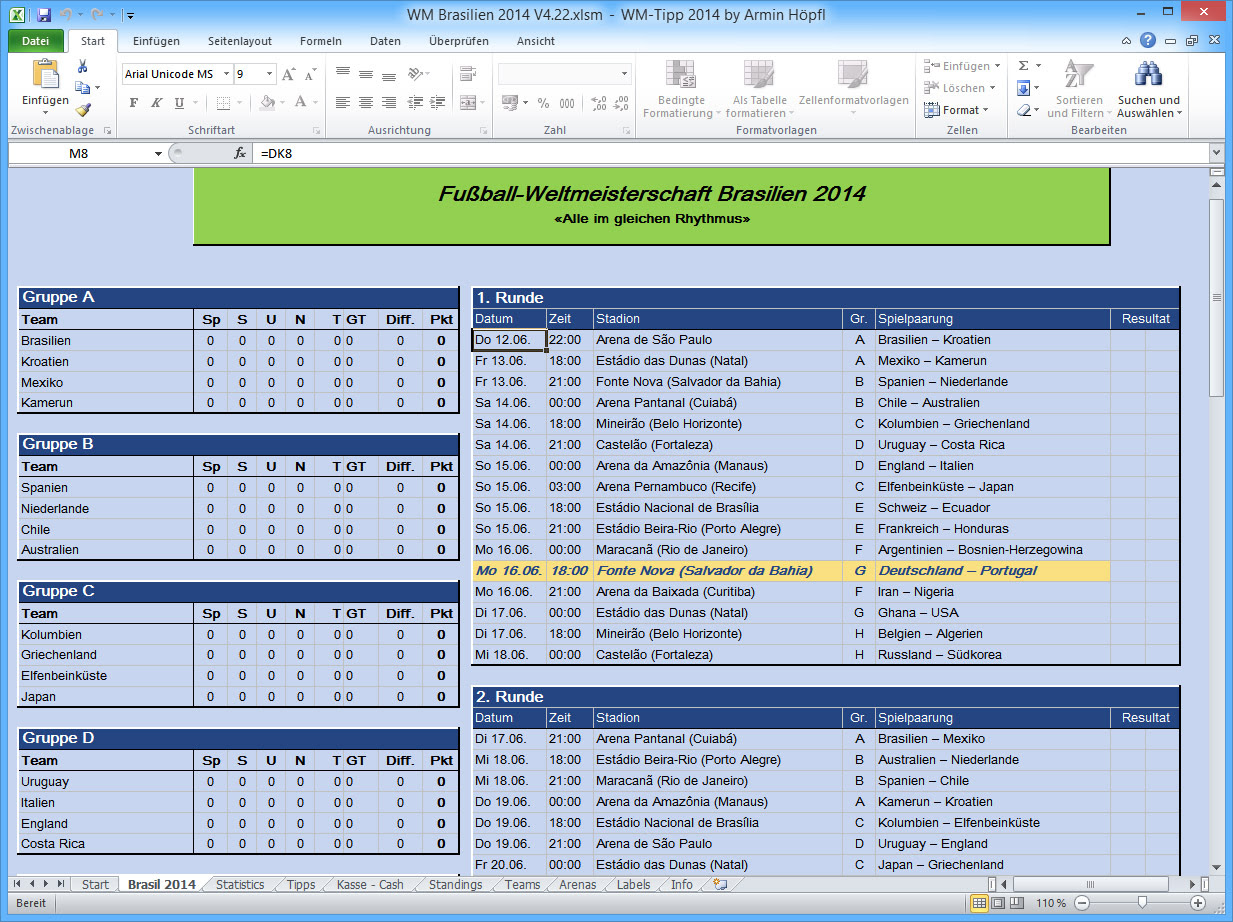Click the Copy icon in Zwischenablage
The height and width of the screenshot is (922, 1233).
click(x=83, y=88)
